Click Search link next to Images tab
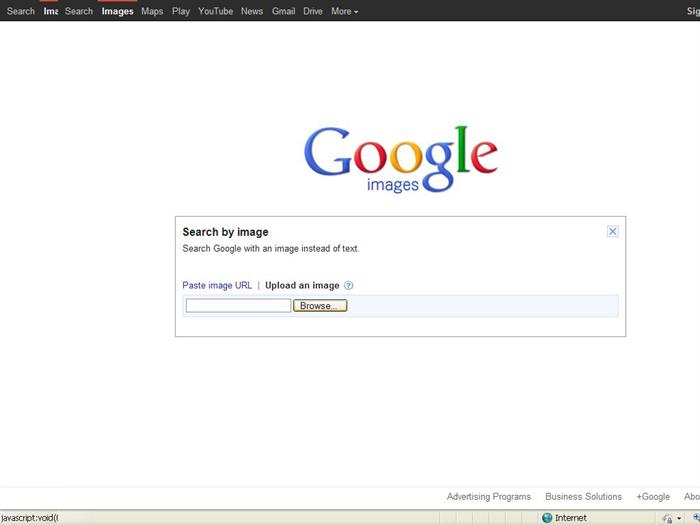700x525 pixels. (79, 11)
